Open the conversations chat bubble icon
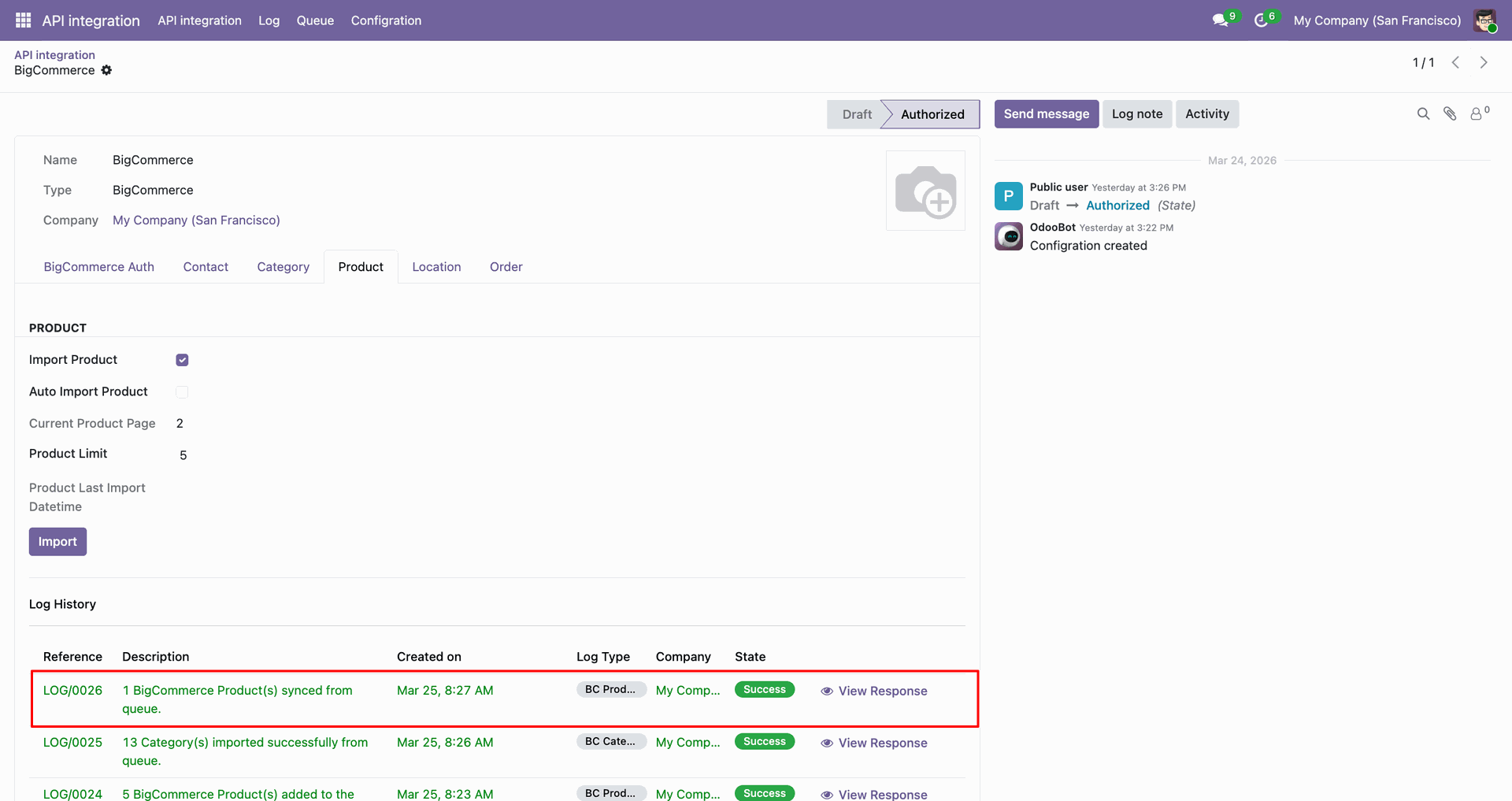This screenshot has height=801, width=1512. [1221, 20]
